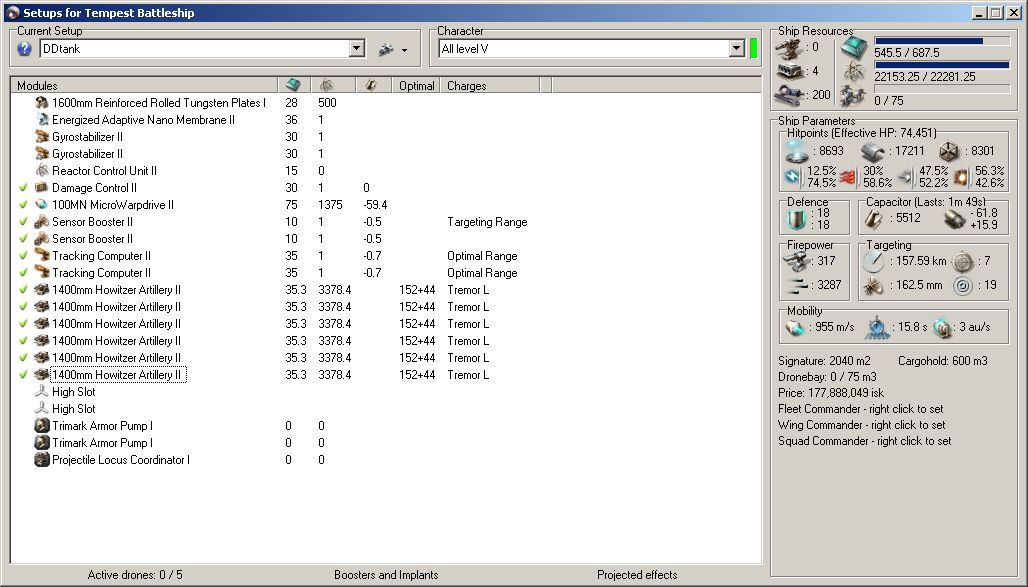Click the Projectile Locus Coordinator I icon
The height and width of the screenshot is (587, 1028).
tap(42, 460)
